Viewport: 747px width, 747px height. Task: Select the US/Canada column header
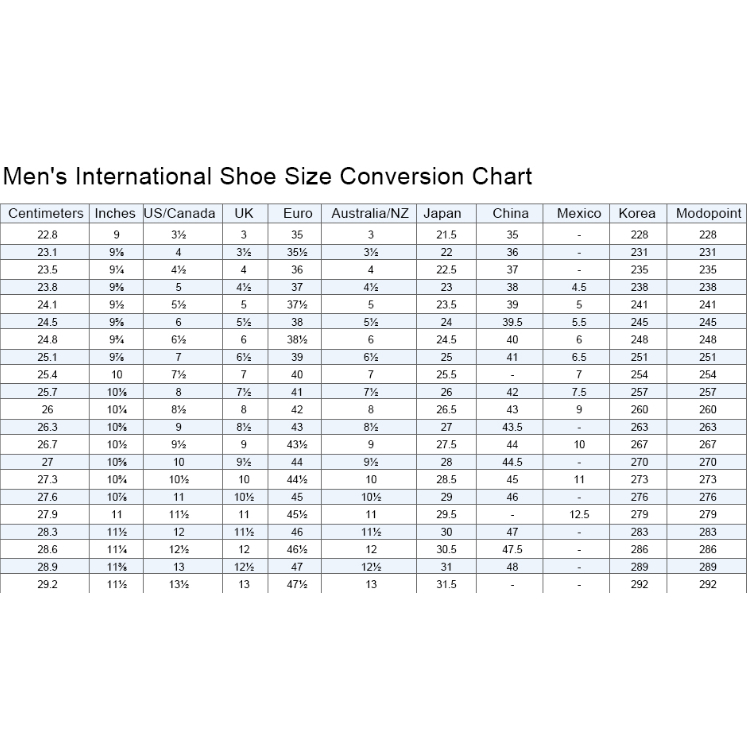click(180, 213)
